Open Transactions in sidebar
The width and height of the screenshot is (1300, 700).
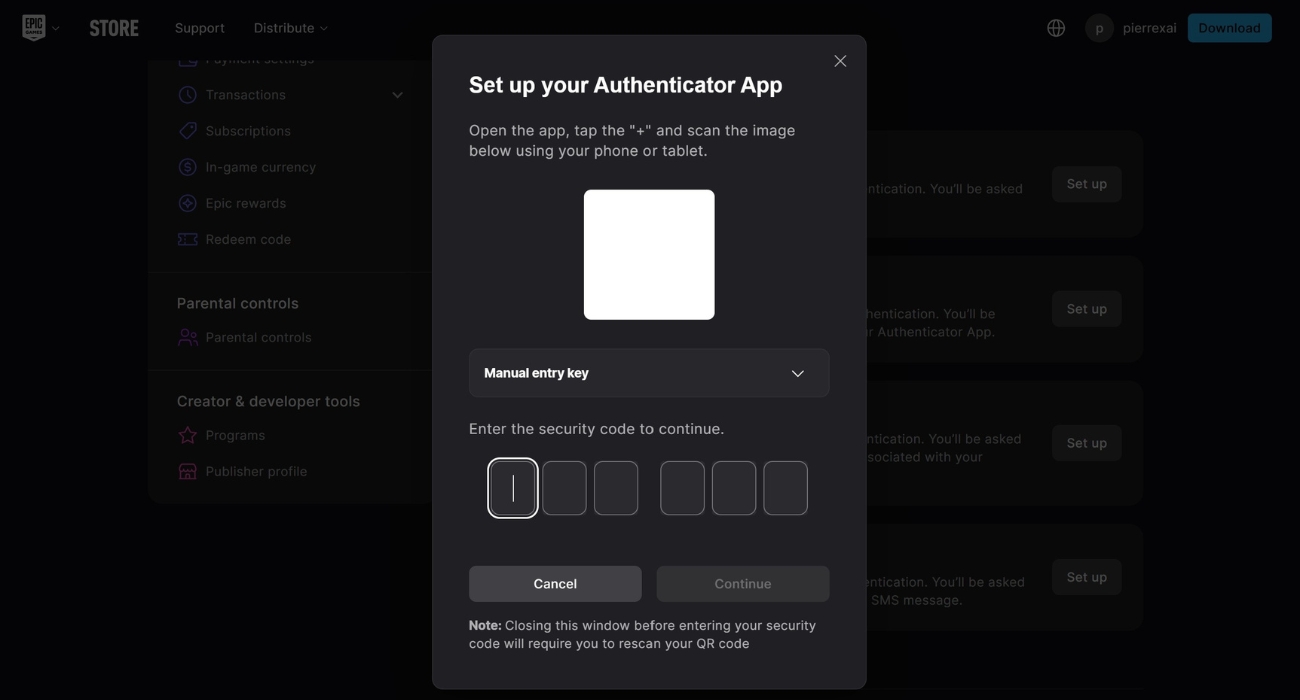pos(245,95)
